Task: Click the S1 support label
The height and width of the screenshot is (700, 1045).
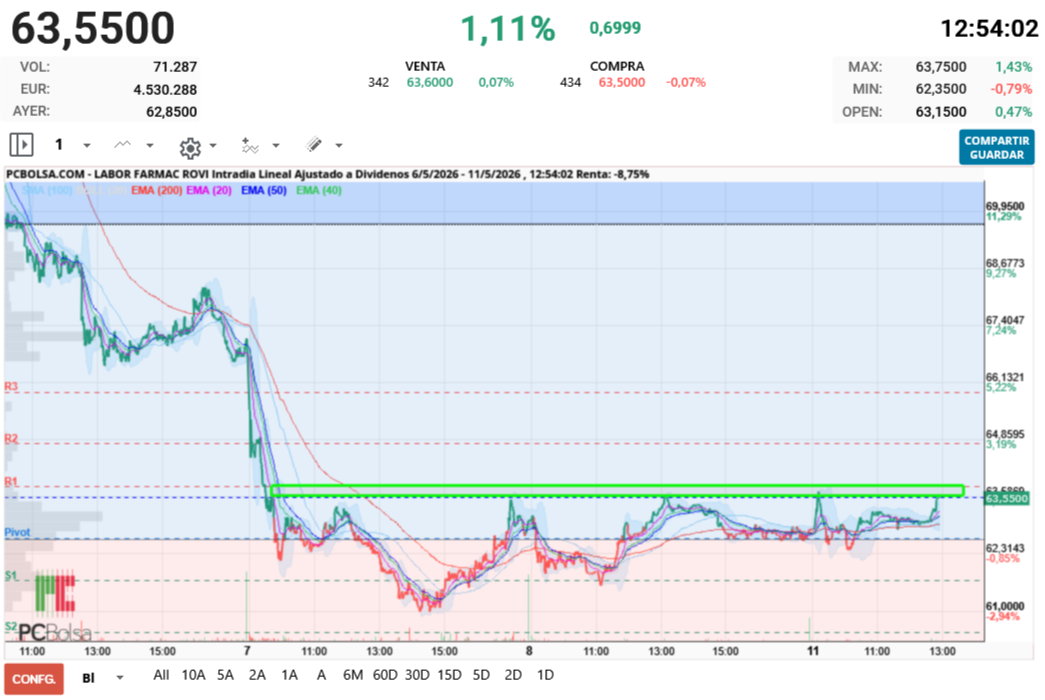Action: (11, 575)
